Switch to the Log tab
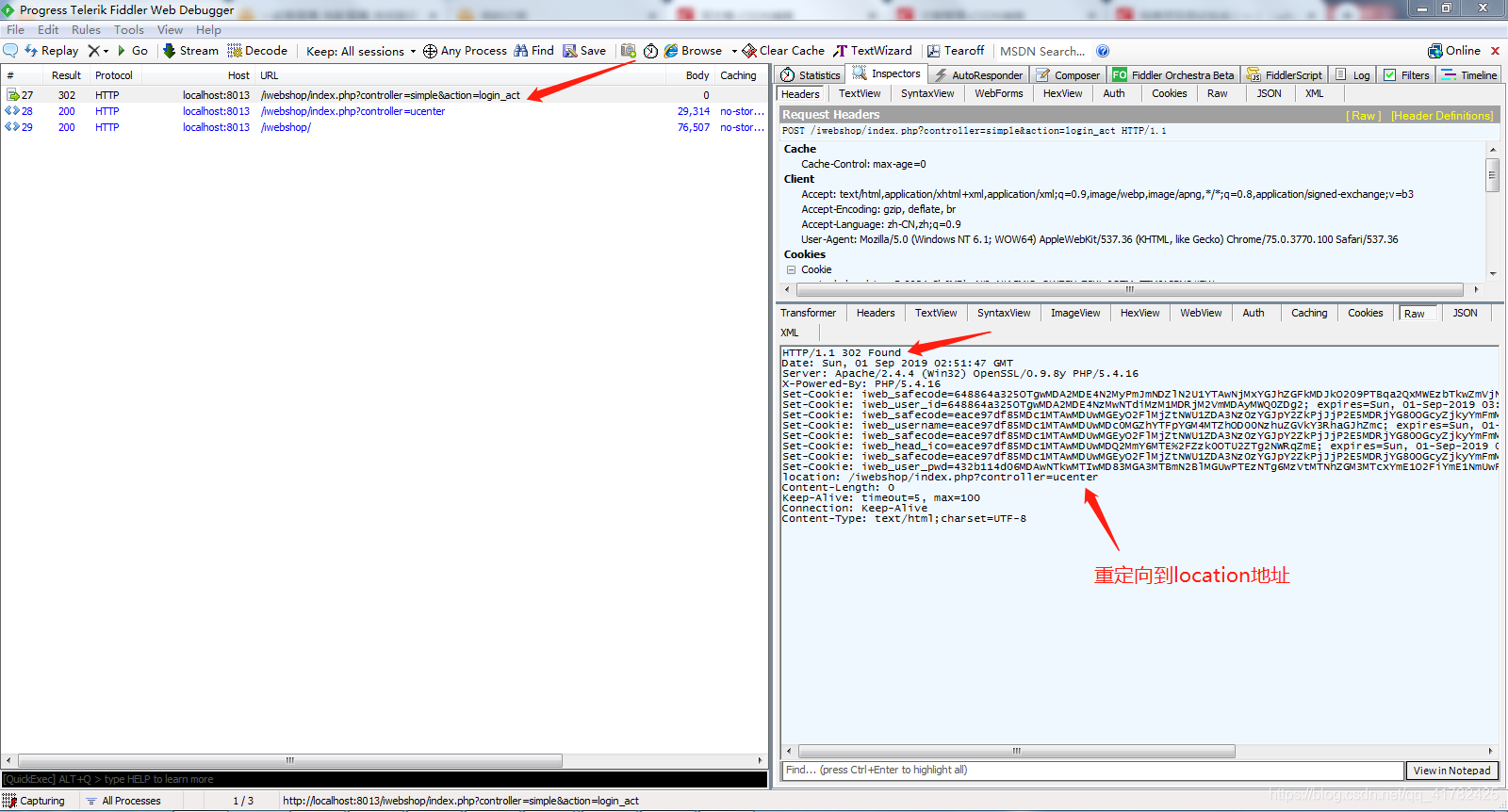1508x812 pixels. (1352, 75)
